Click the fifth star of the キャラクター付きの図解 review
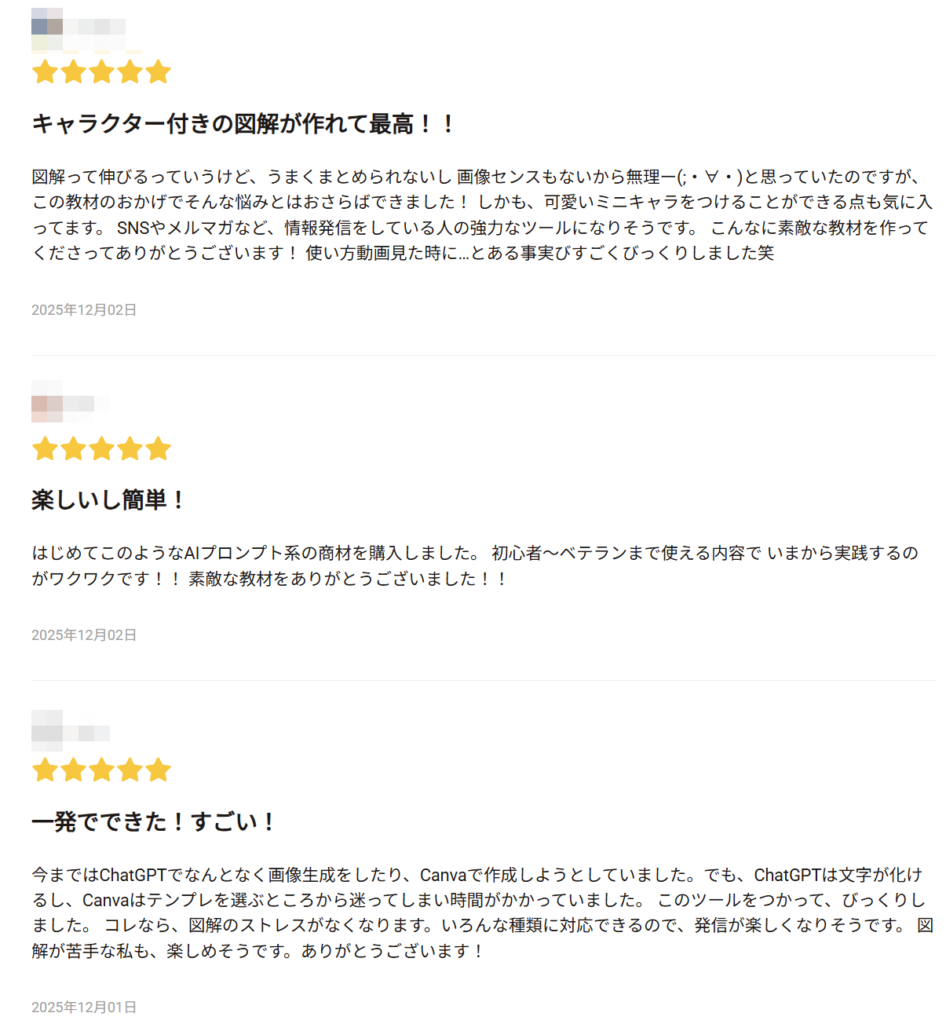The width and height of the screenshot is (946, 1024). (158, 72)
